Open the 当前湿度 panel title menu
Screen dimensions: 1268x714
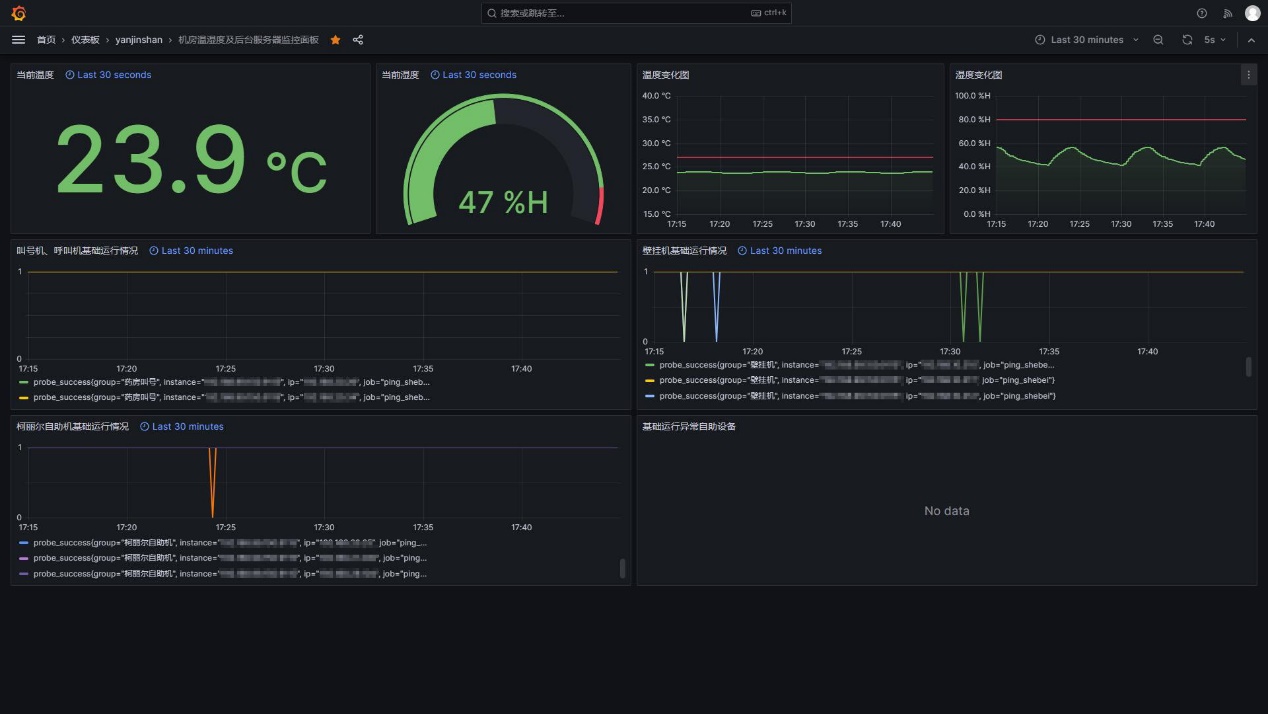(x=400, y=75)
